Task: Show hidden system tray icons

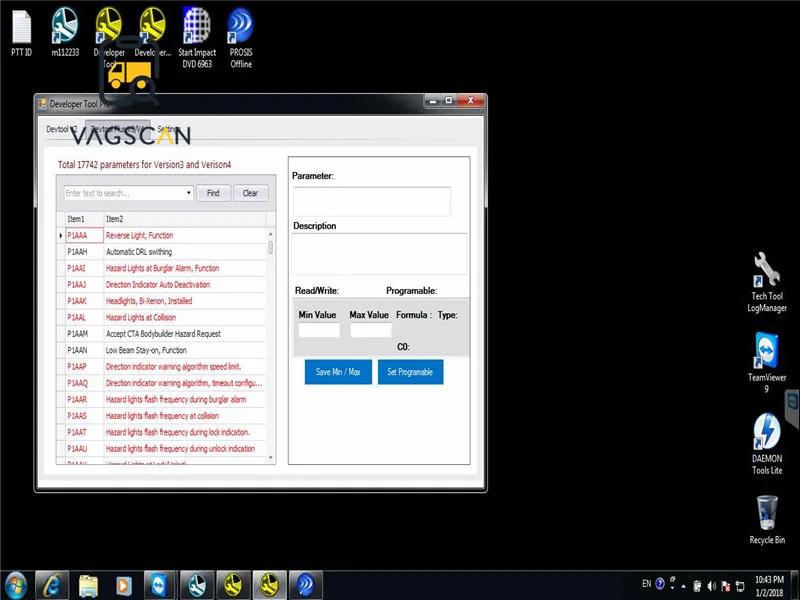Action: (x=684, y=586)
